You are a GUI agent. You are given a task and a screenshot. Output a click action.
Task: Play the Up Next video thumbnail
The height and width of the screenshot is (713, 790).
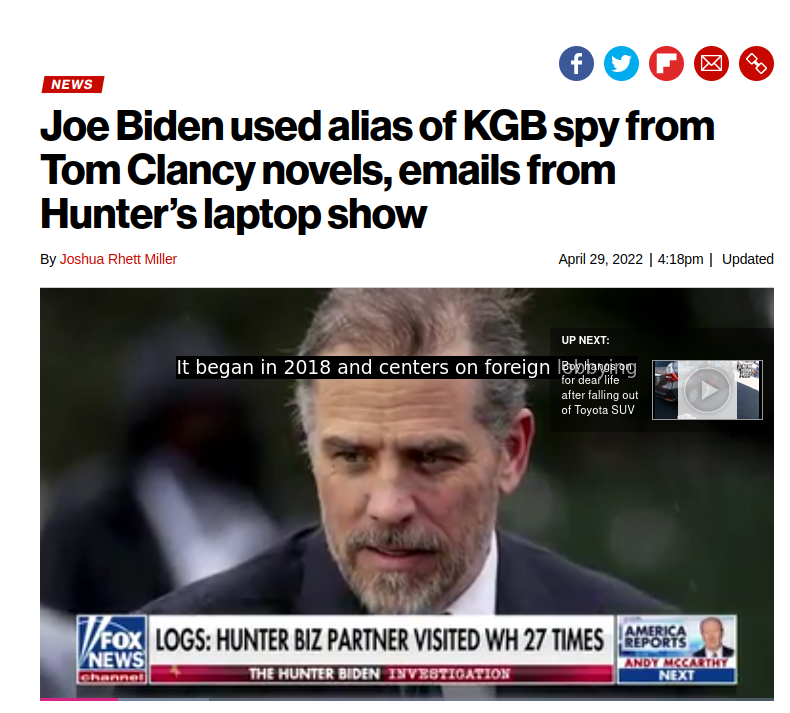point(707,390)
